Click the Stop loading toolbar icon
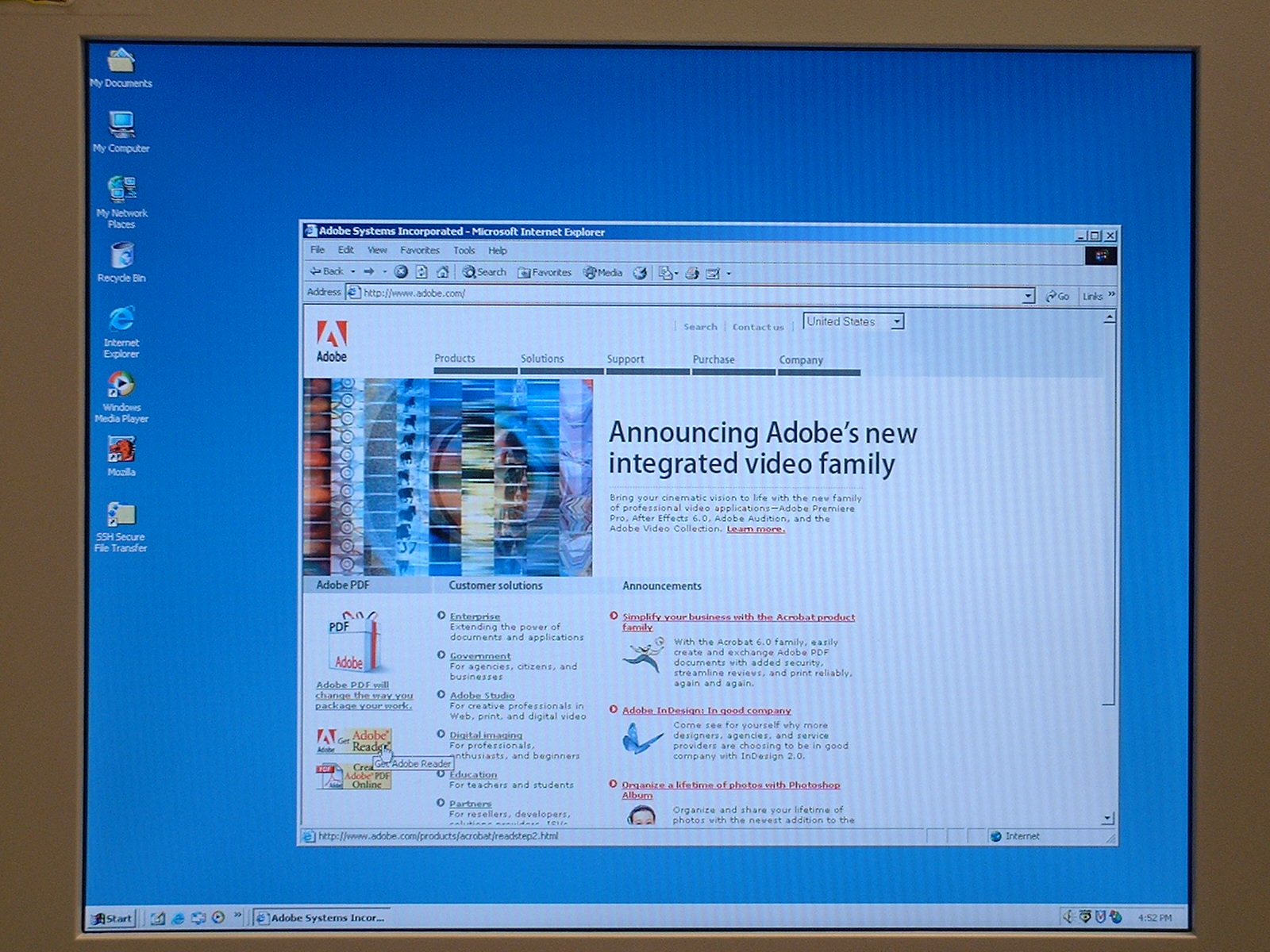 tap(401, 272)
